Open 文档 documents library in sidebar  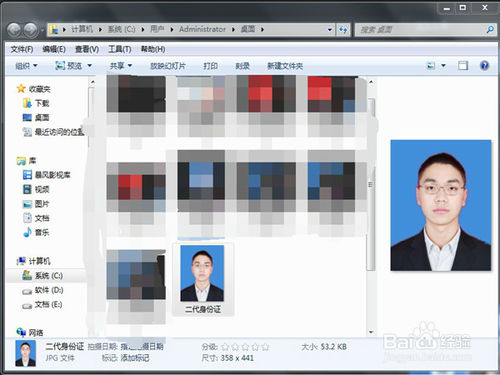(36, 218)
